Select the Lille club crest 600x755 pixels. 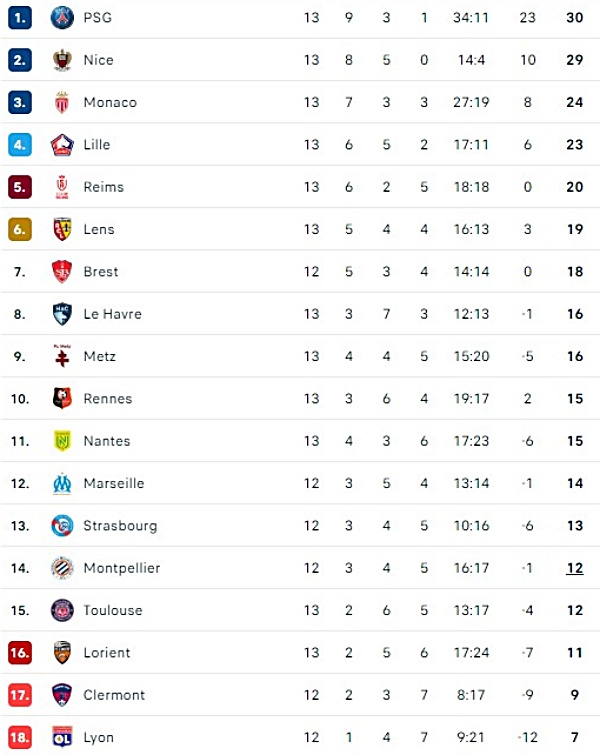[x=62, y=145]
